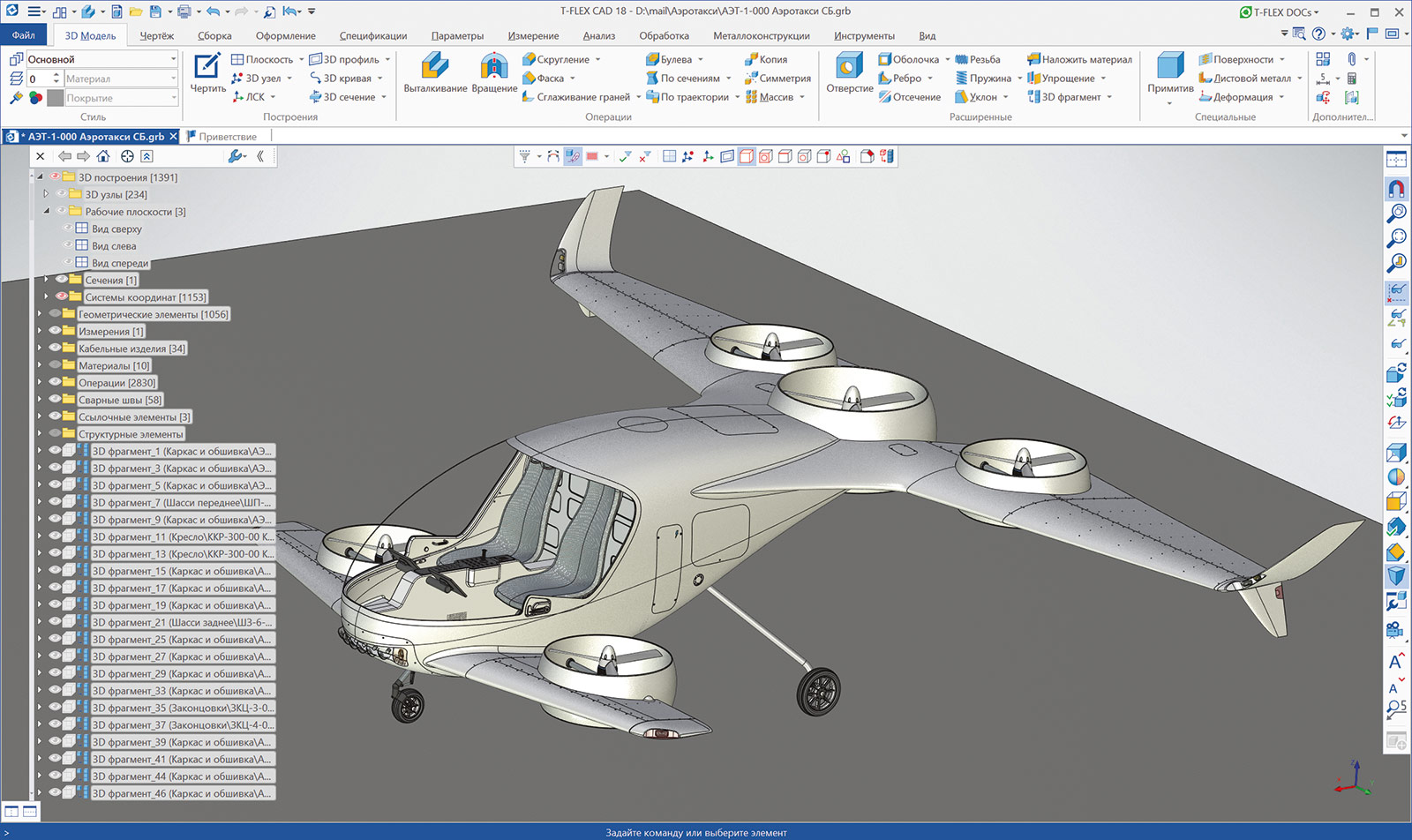
Task: Click the Print icon in quick access toolbar
Action: [x=185, y=12]
